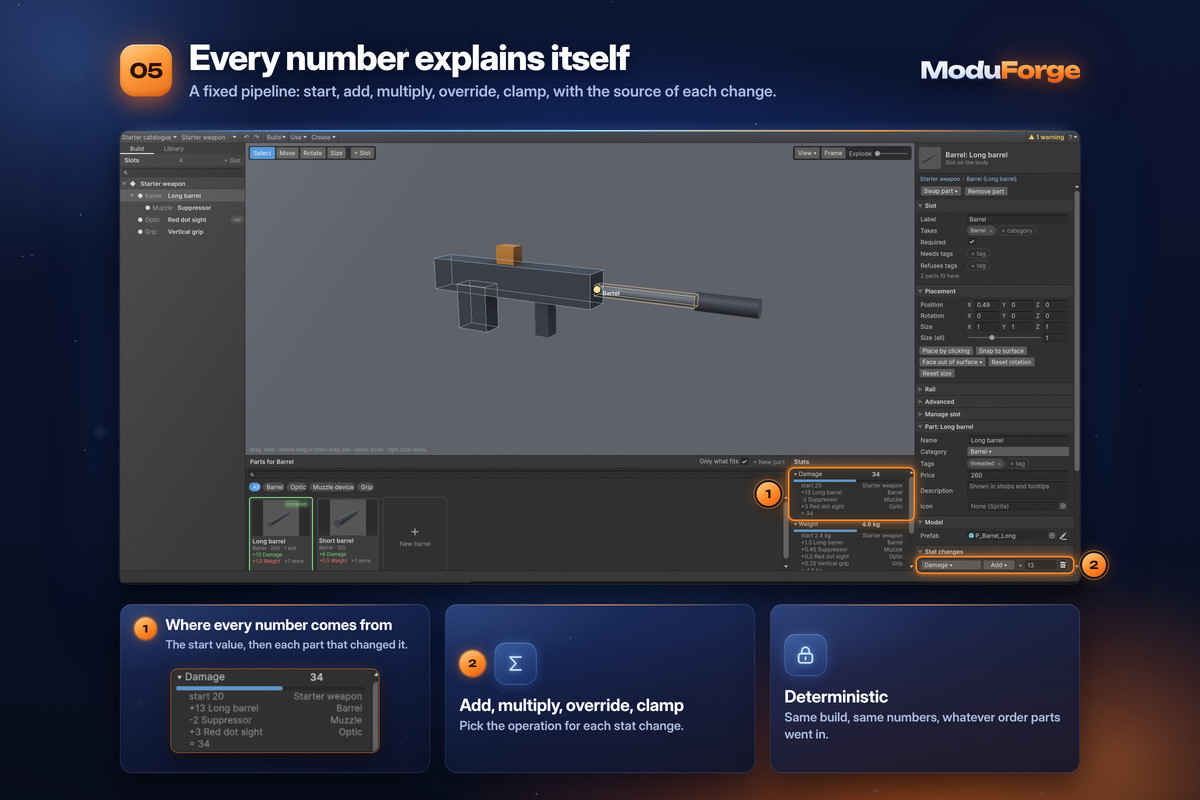Open the Starter weapon dropdown in the toolbar
Viewport: 1200px width, 800px height.
pos(209,137)
